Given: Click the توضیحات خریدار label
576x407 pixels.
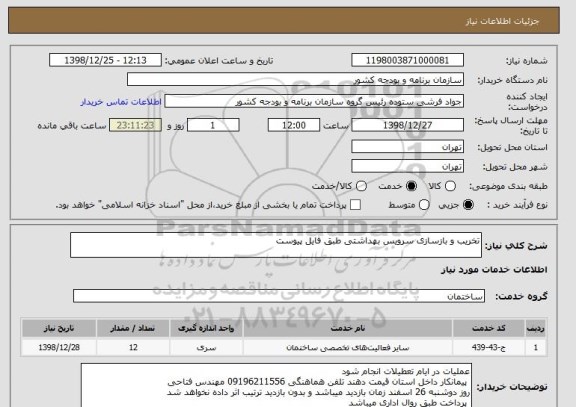Looking at the screenshot, I should 512,387.
